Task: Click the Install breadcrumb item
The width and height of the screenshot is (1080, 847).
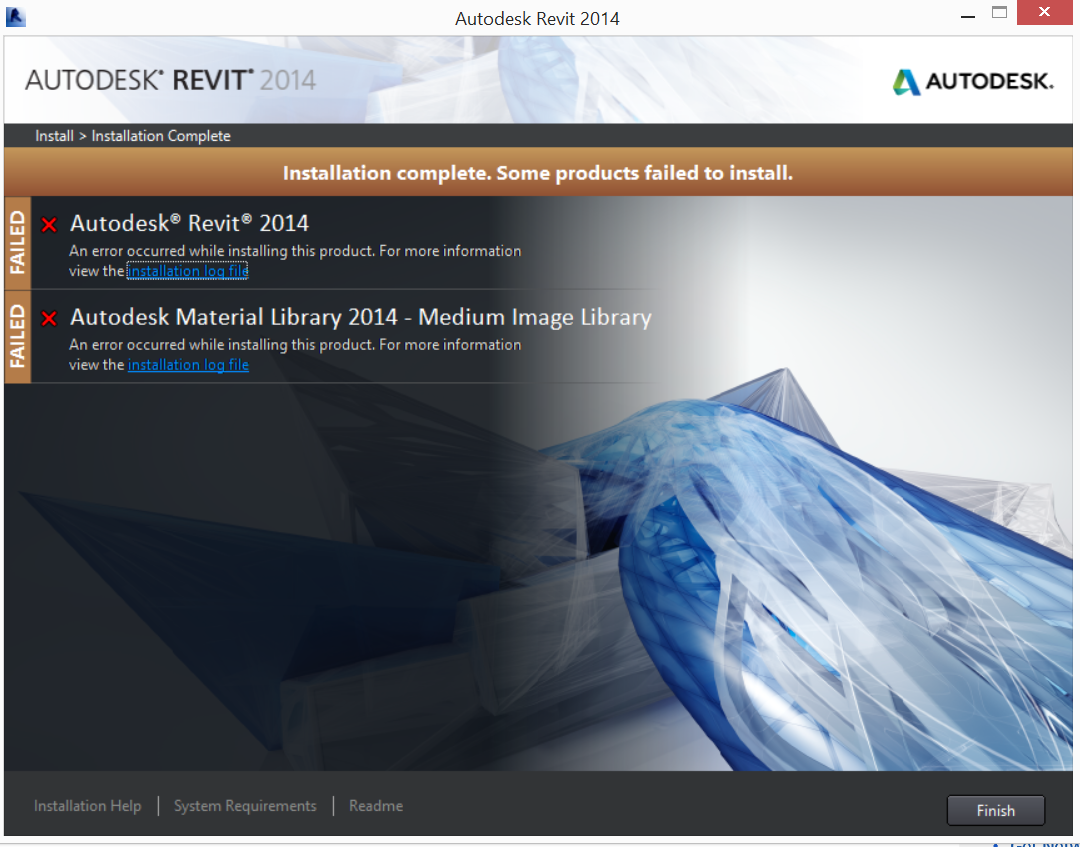Action: tap(54, 135)
